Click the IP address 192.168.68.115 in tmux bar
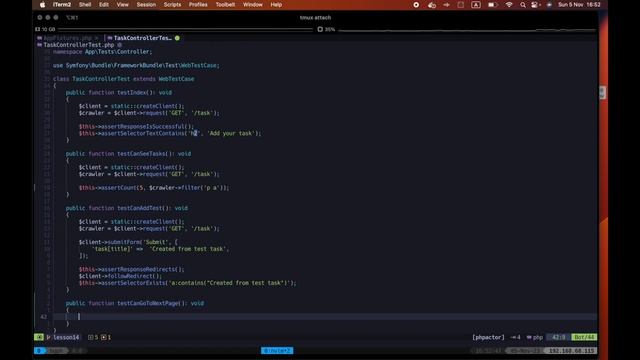This screenshot has width=640, height=360. [x=571, y=351]
